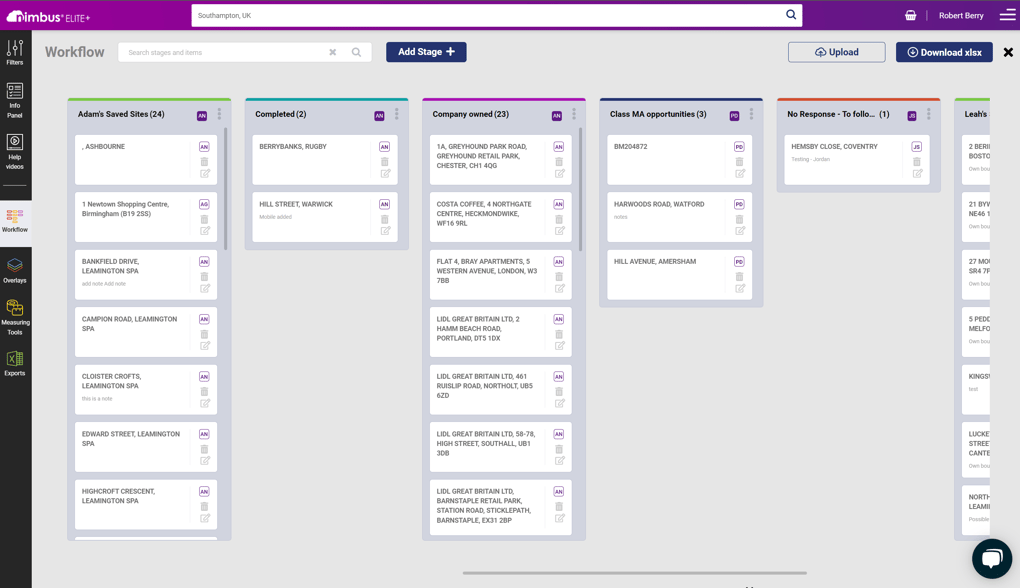Click the Download xlsx button
Viewport: 1020px width, 588px height.
943,51
